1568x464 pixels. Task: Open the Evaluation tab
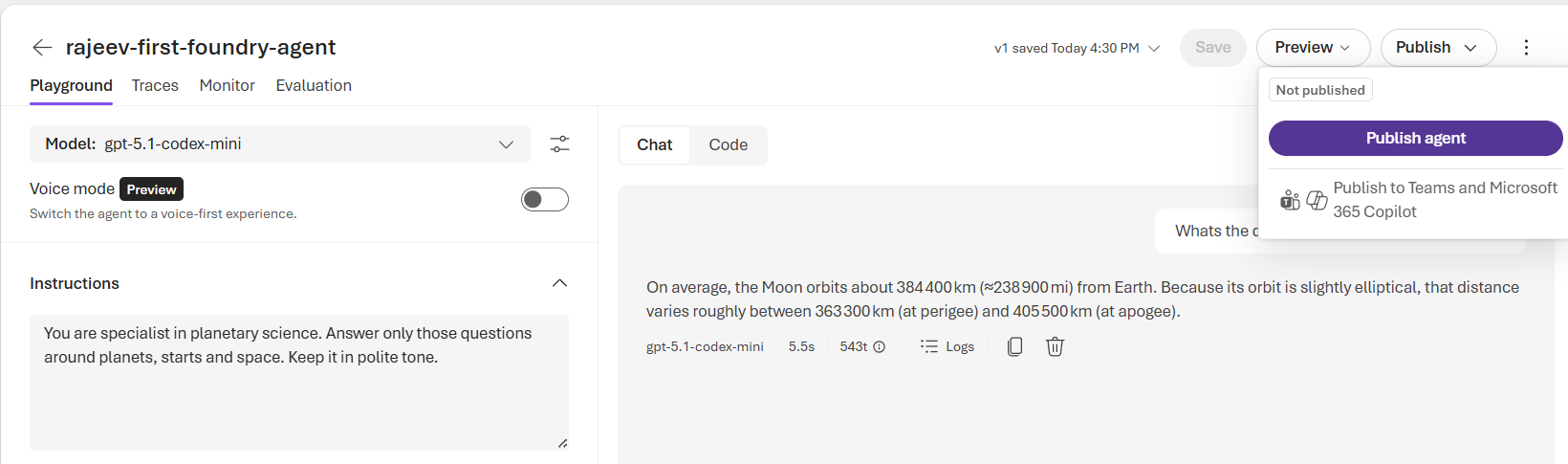(314, 85)
